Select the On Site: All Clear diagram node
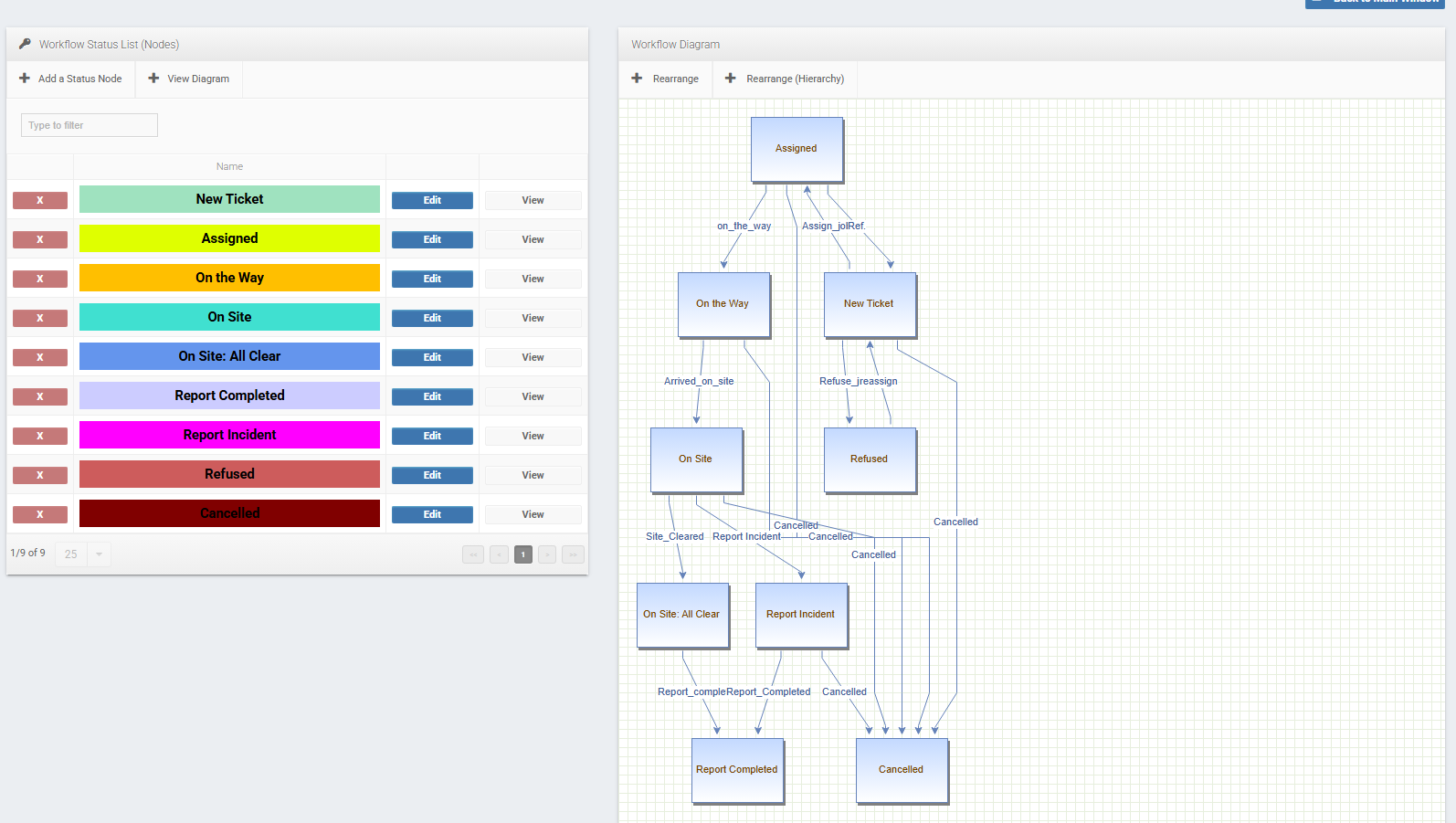This screenshot has height=823, width=1456. pos(683,616)
